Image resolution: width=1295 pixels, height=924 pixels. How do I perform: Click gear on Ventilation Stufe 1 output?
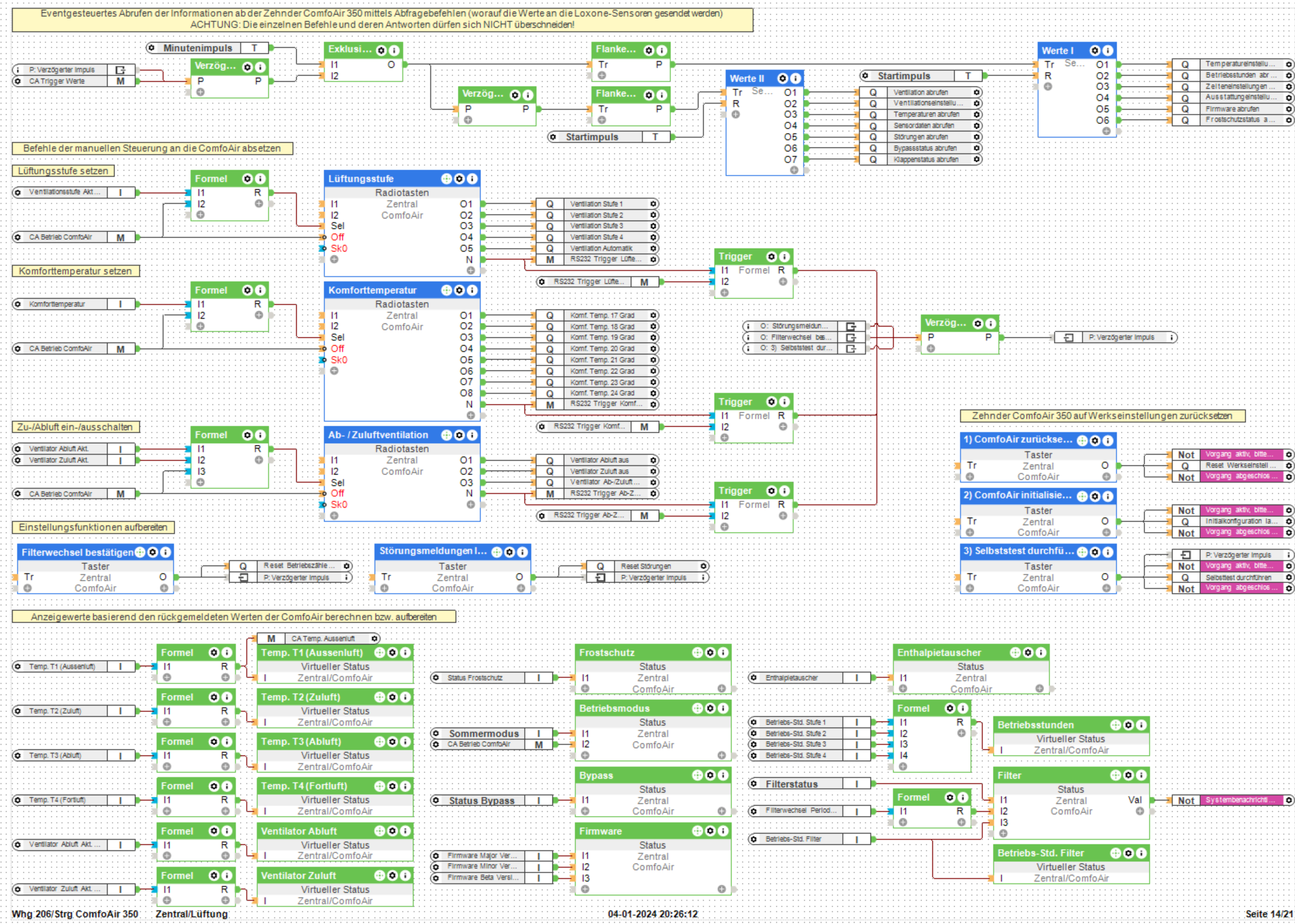[653, 204]
